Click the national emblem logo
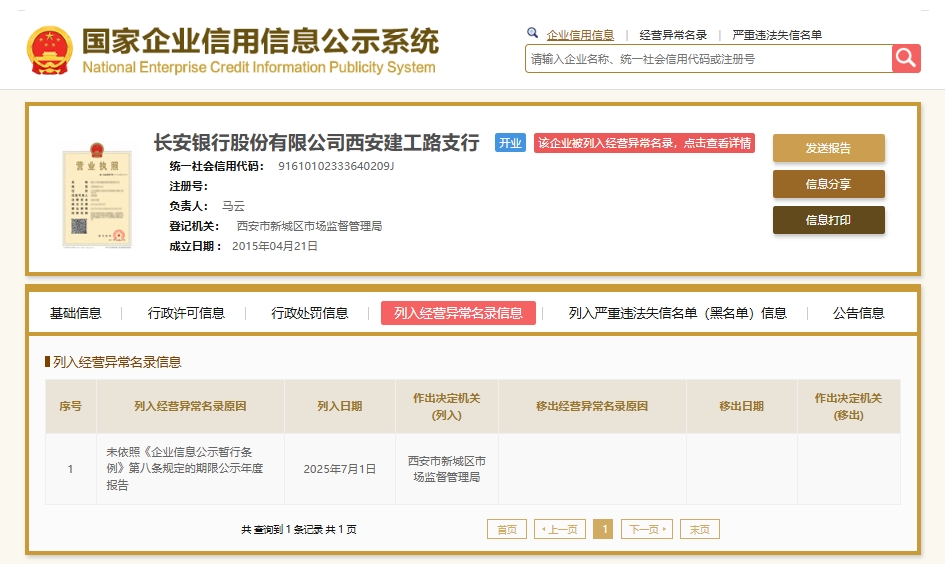 click(49, 51)
